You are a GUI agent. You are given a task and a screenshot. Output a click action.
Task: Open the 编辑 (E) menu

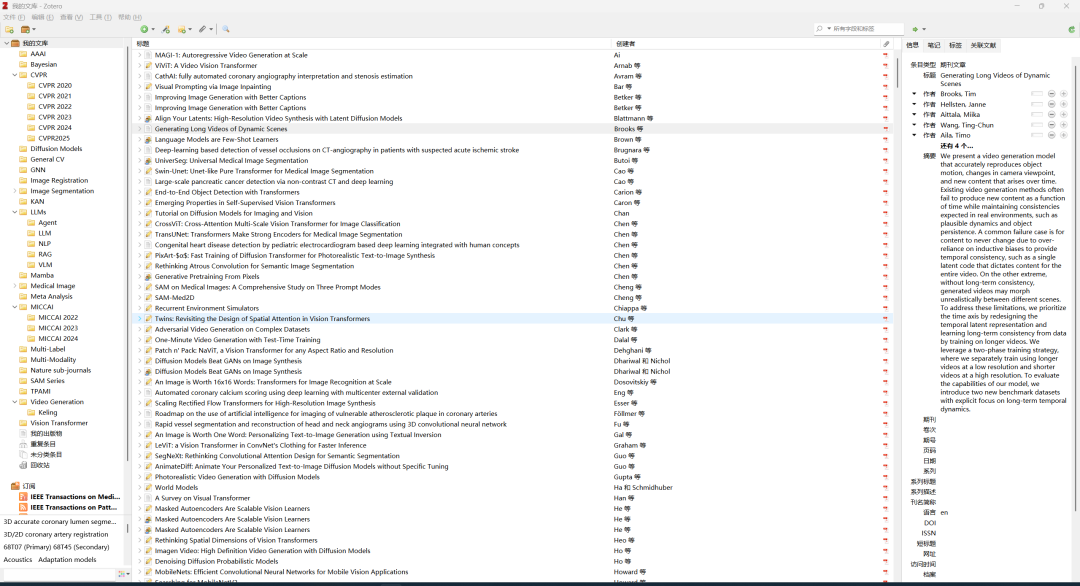[x=43, y=17]
